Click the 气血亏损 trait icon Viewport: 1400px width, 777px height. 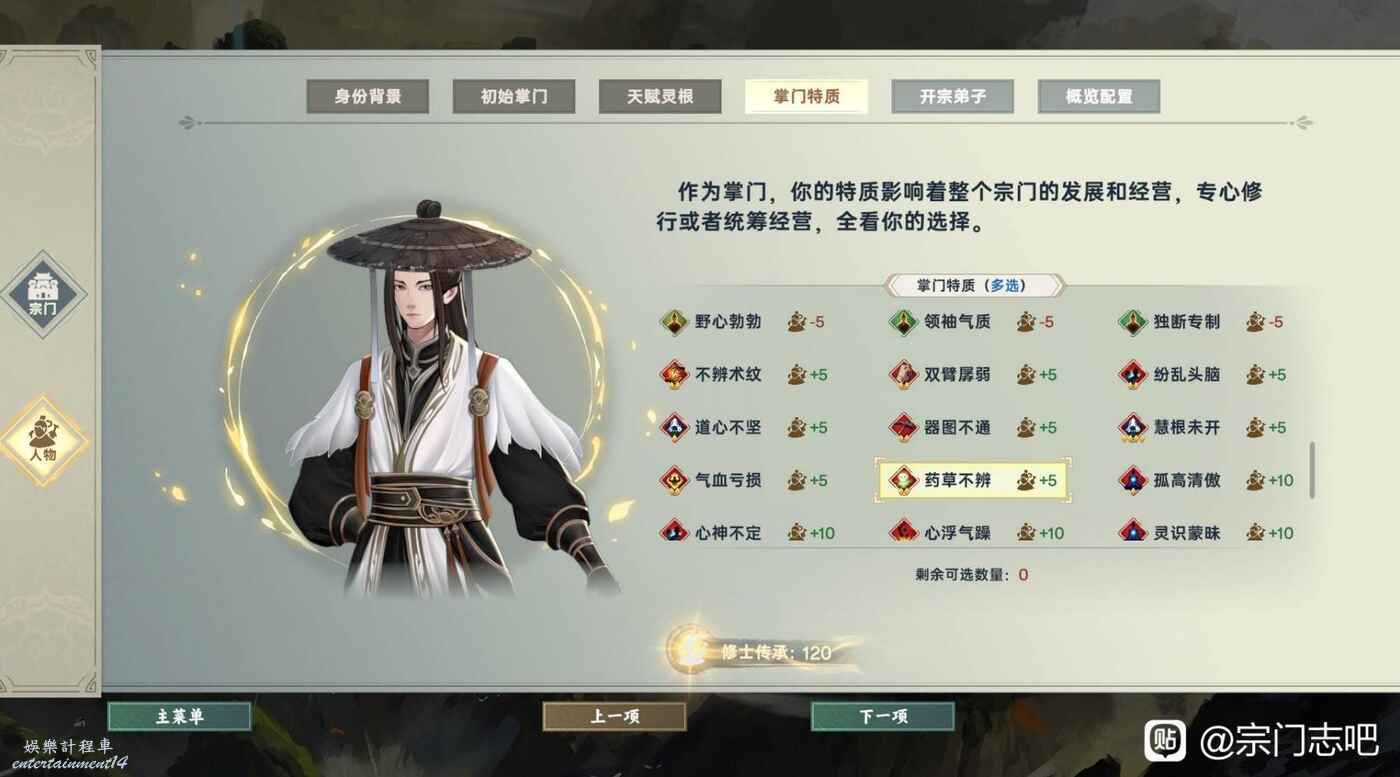click(674, 480)
